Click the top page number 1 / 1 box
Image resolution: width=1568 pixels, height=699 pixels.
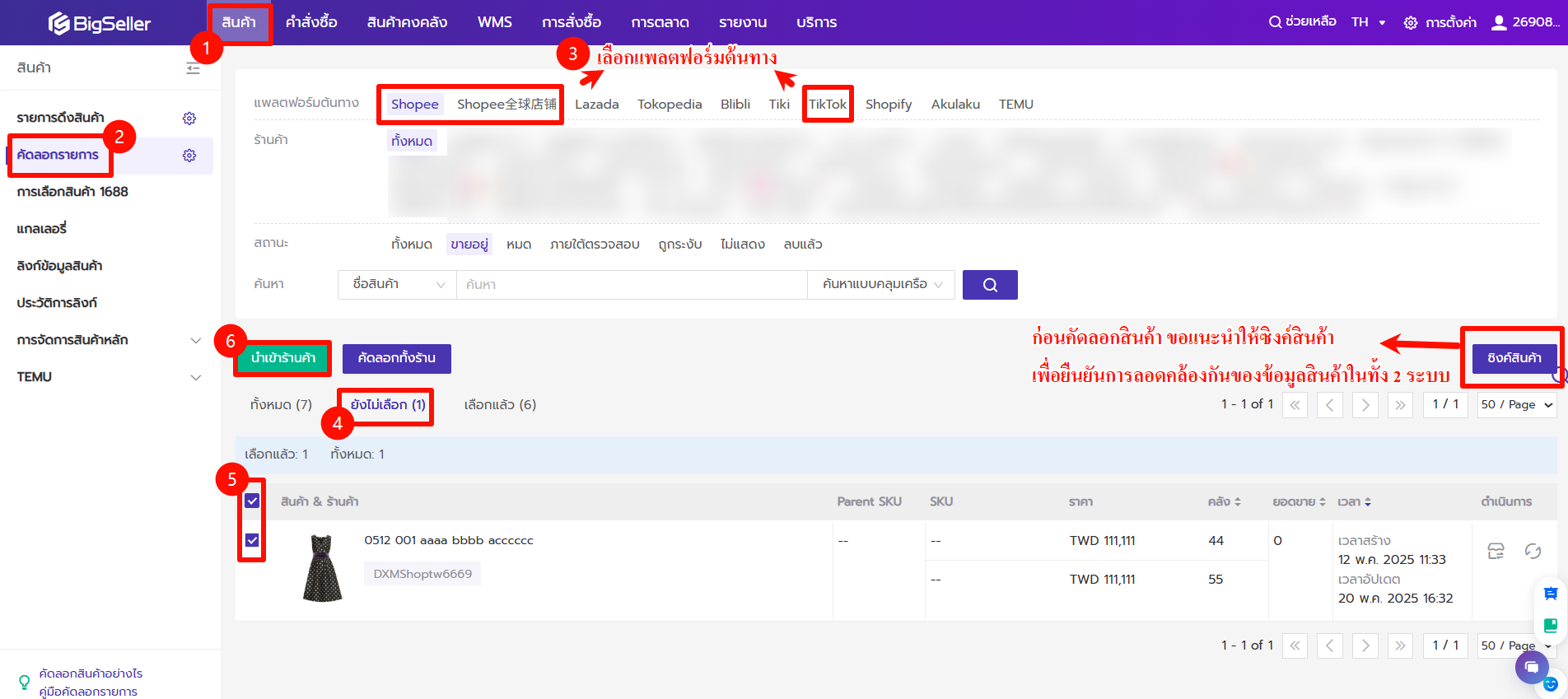click(x=1445, y=404)
